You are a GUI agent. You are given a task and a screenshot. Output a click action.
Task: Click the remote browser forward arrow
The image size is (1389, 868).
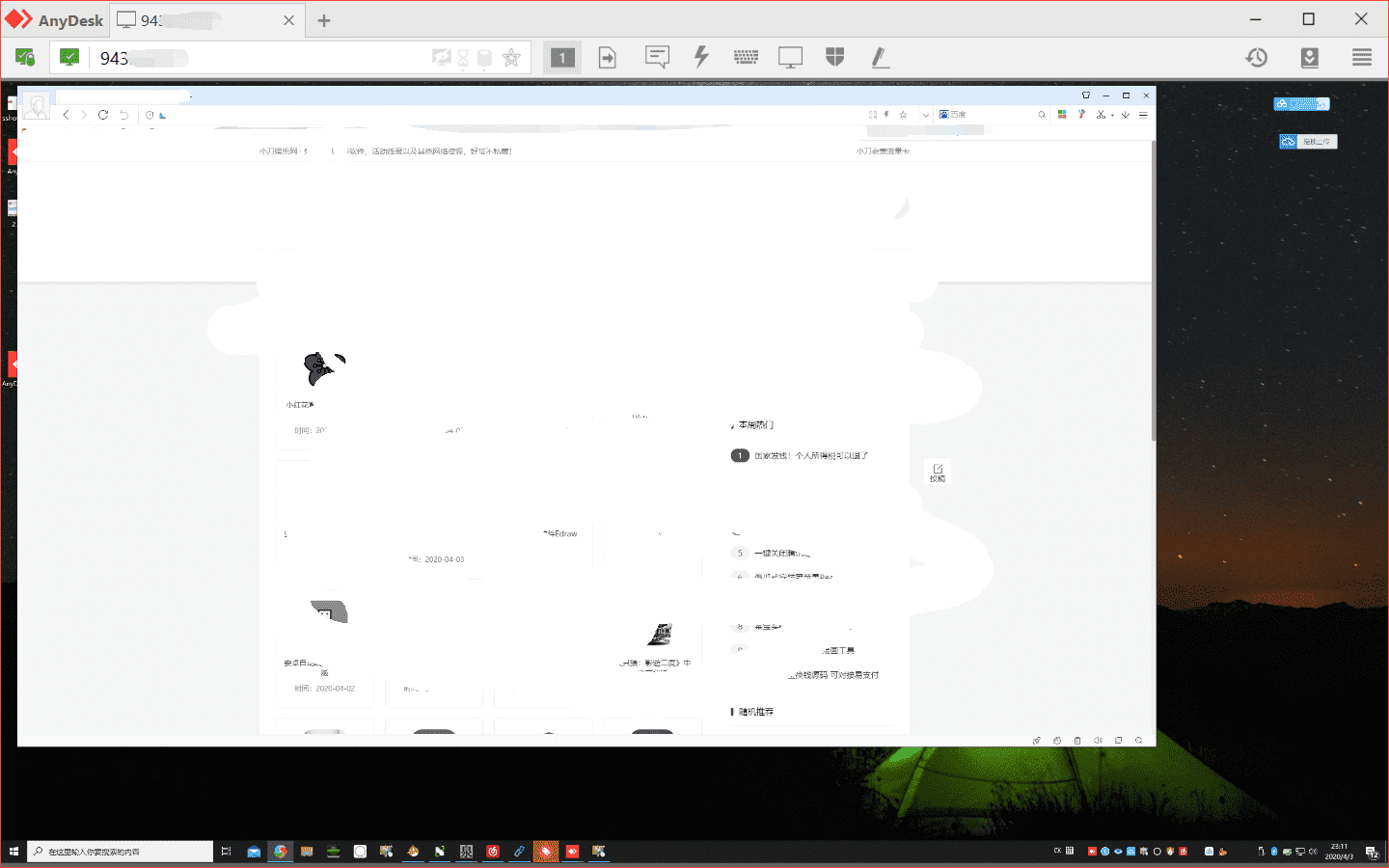tap(84, 115)
